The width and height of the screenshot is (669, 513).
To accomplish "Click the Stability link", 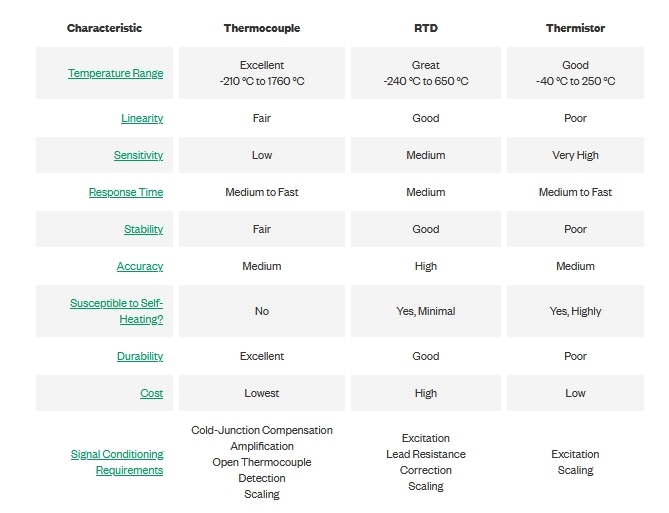I will 143,229.
